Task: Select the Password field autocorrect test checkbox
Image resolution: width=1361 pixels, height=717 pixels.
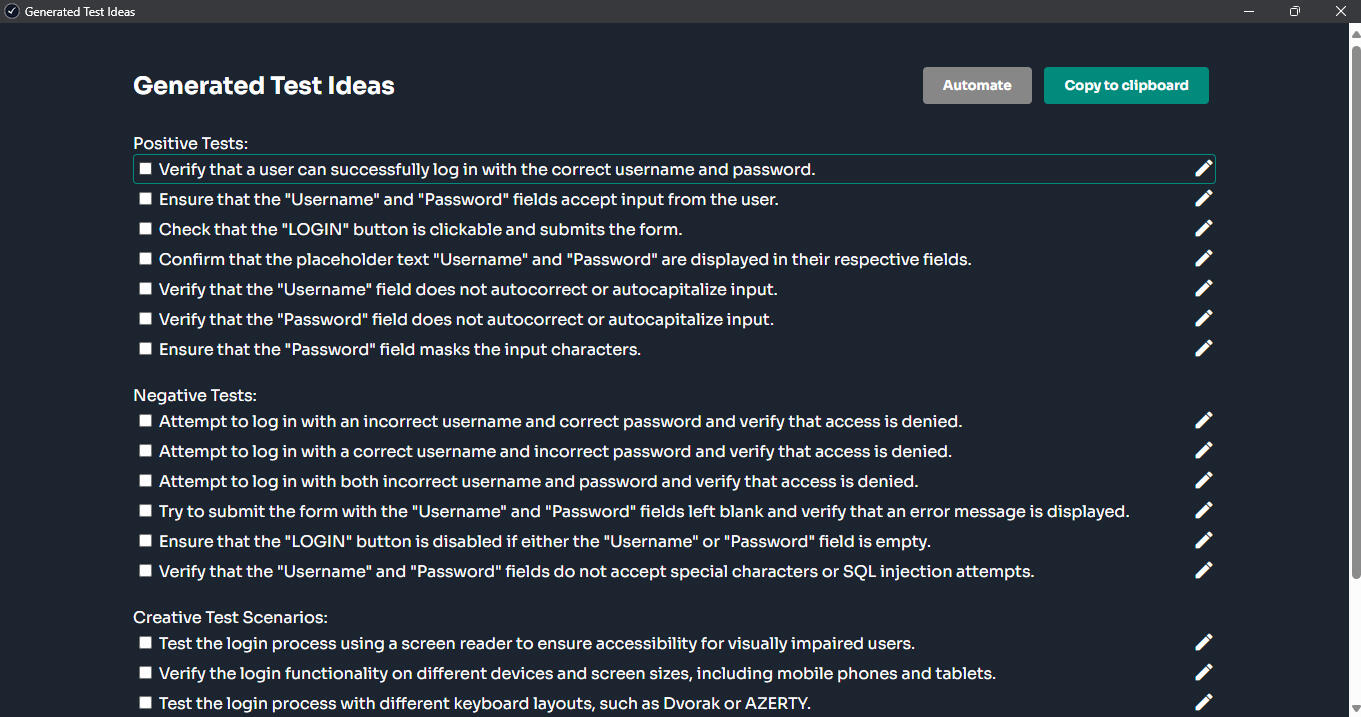Action: pyautogui.click(x=146, y=319)
